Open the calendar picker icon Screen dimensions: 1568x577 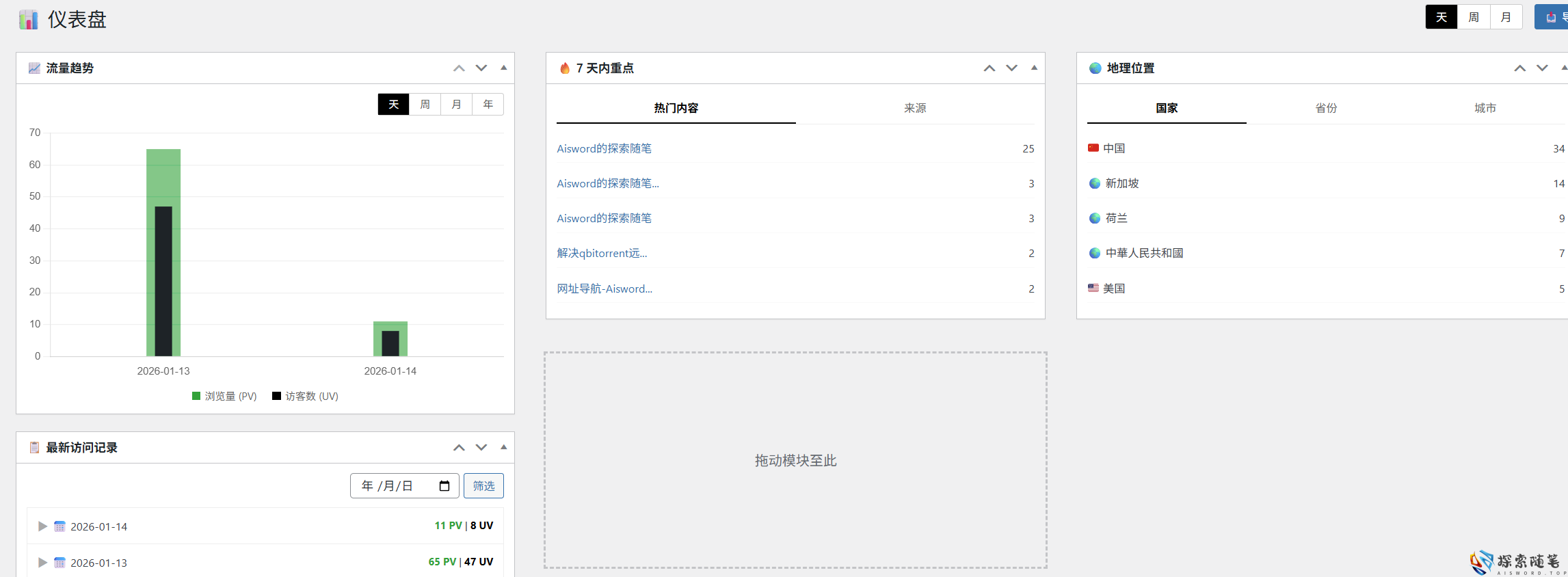coord(444,485)
